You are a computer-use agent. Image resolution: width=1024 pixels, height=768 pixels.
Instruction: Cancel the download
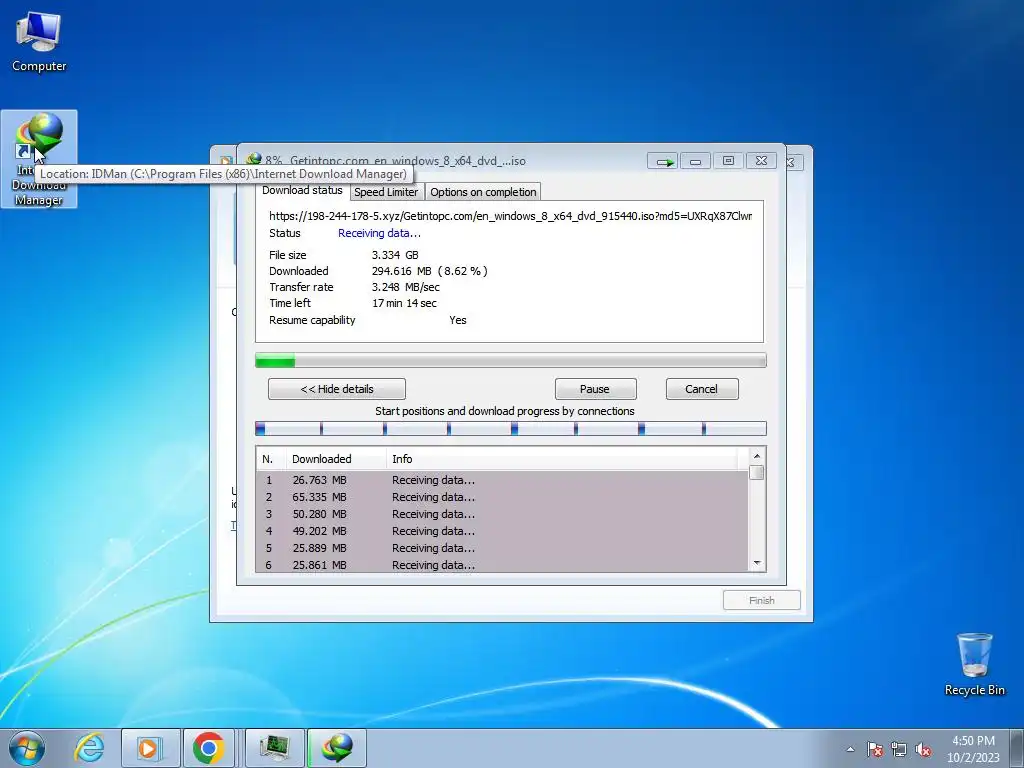(x=702, y=389)
